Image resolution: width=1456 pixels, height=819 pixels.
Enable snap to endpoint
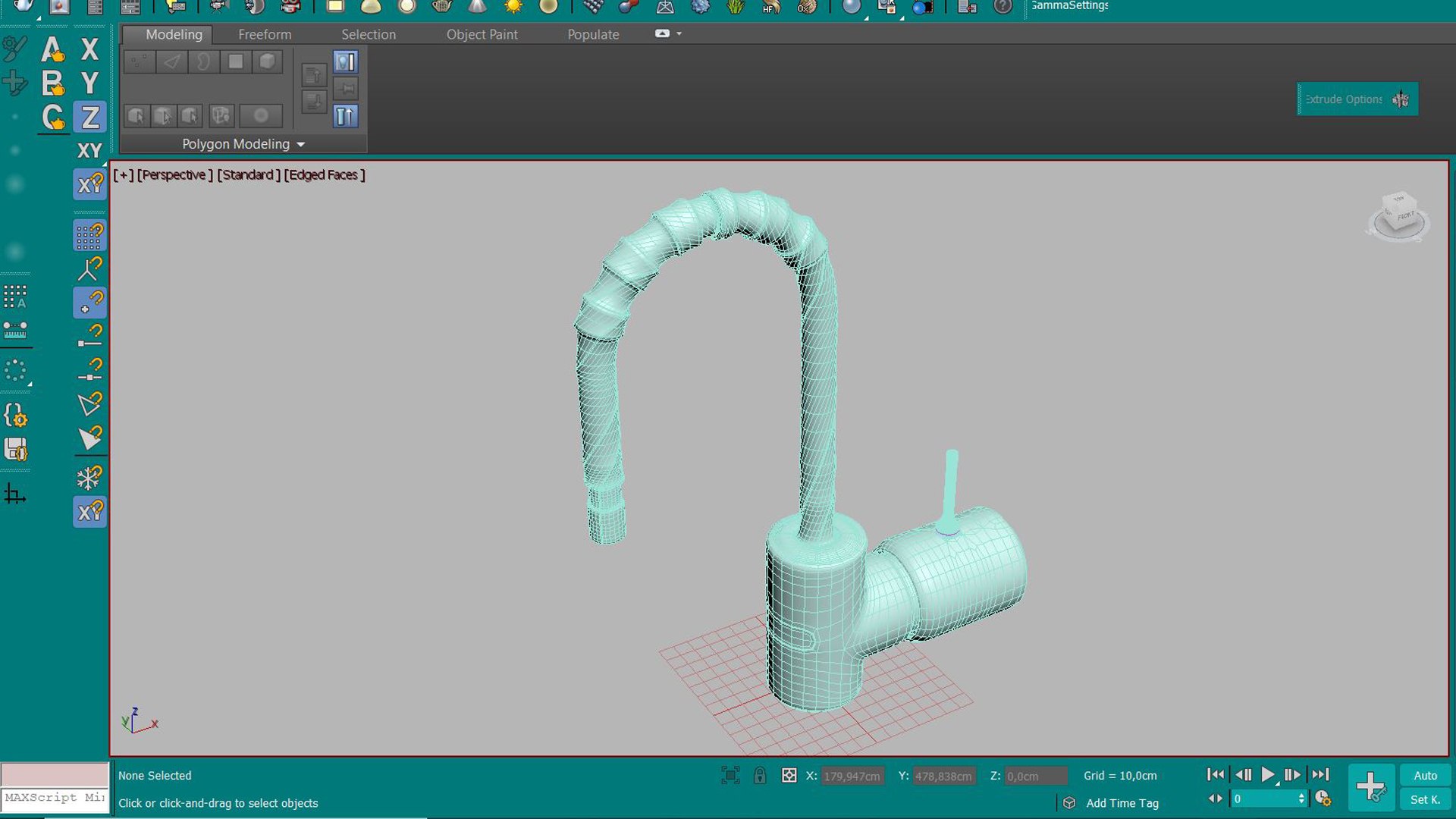(89, 336)
